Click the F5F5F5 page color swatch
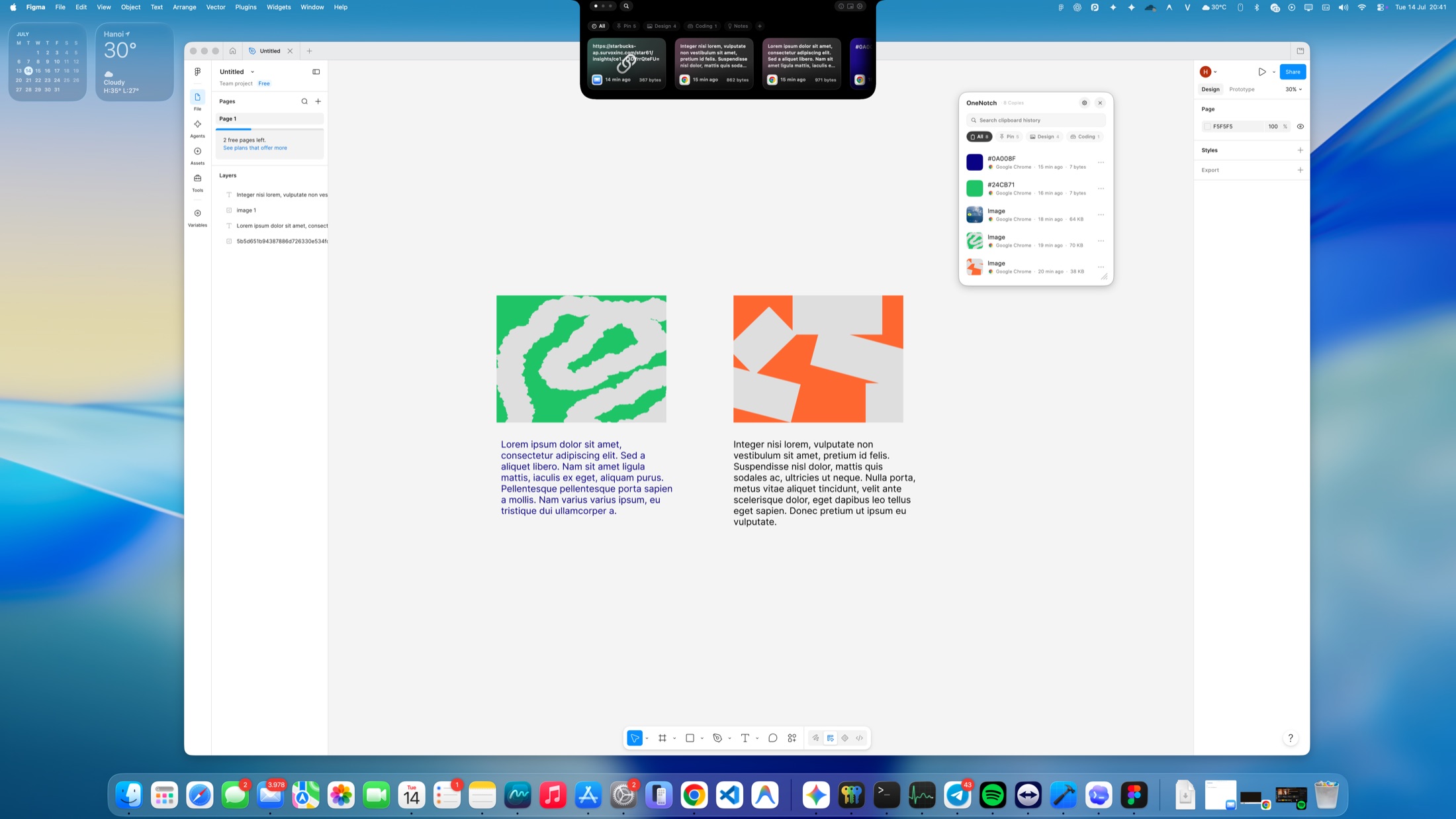The width and height of the screenshot is (1456, 819). [1207, 126]
